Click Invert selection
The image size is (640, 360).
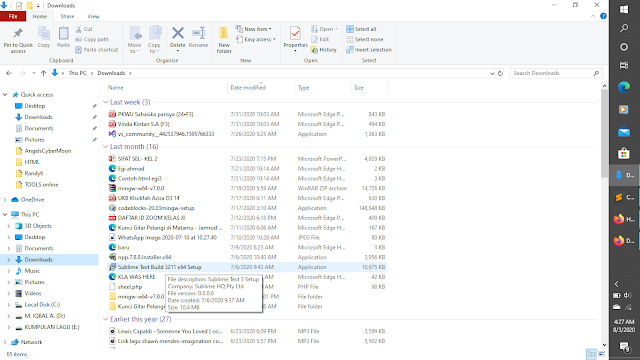369,50
